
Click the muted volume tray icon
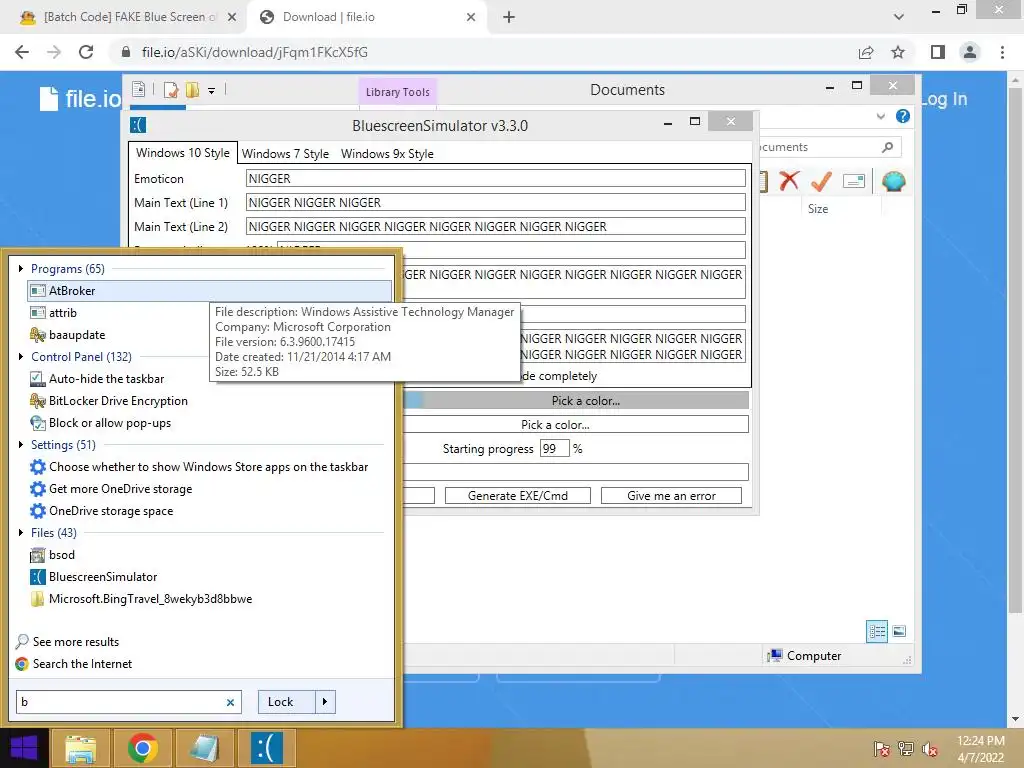coord(930,749)
